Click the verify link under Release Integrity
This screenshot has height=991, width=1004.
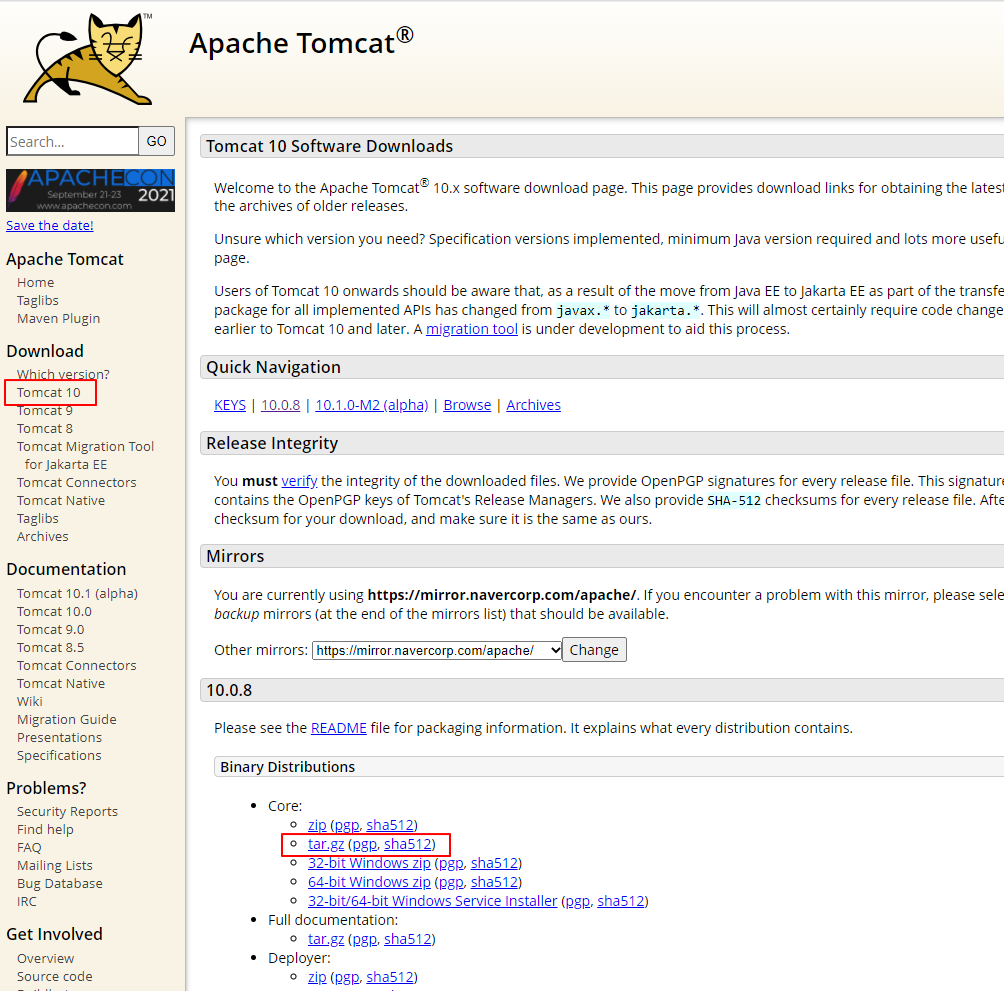pyautogui.click(x=299, y=481)
